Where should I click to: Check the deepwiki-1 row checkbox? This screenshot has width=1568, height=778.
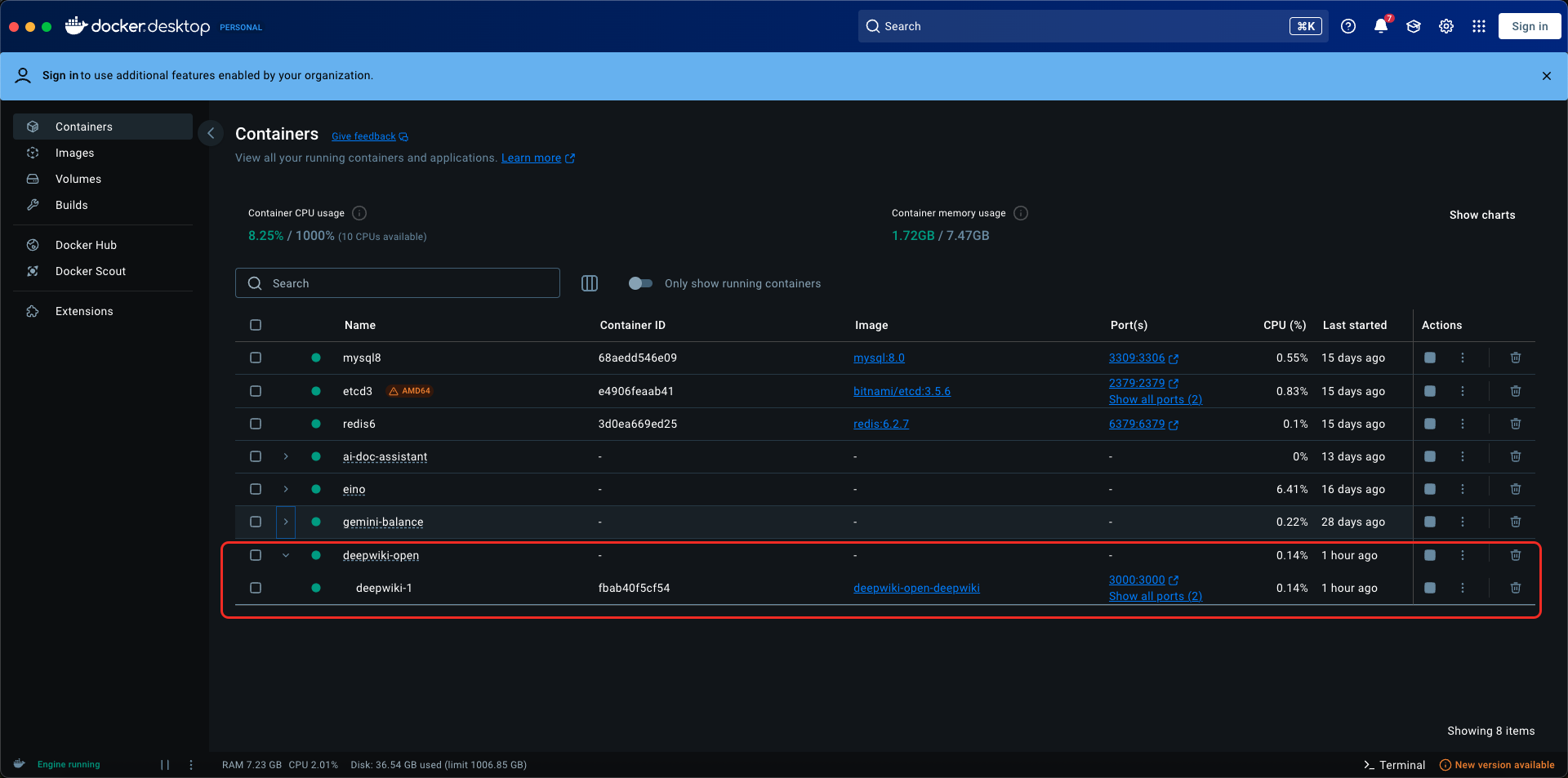pos(256,588)
